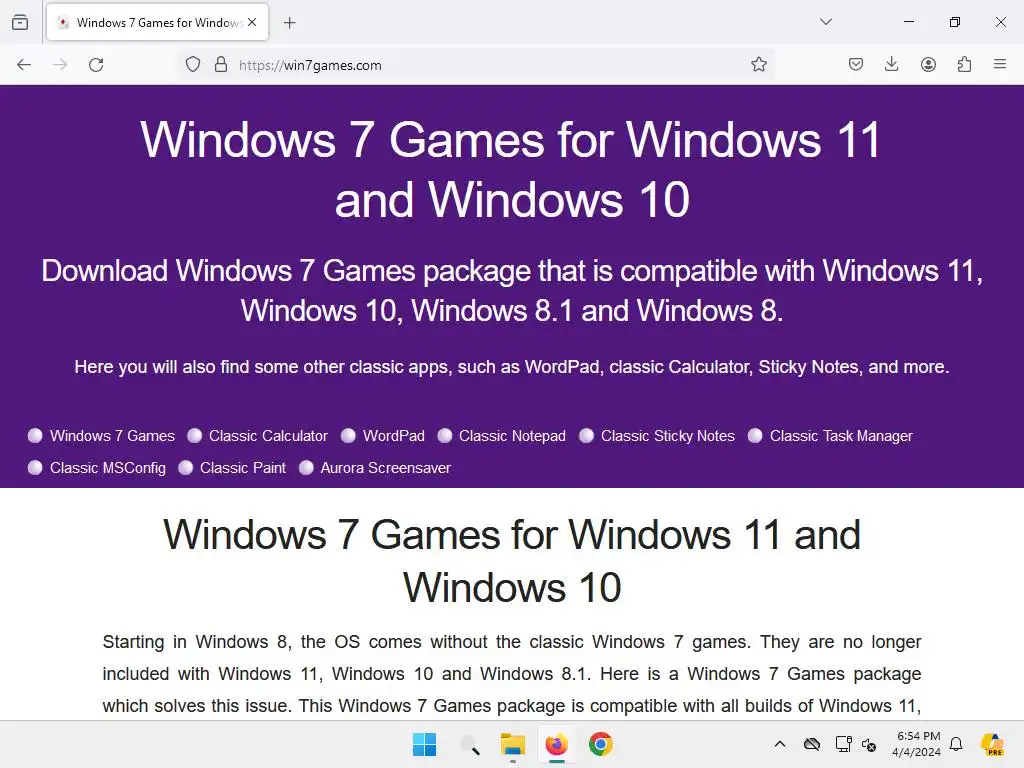Minimize the Firefox window
The image size is (1024, 768).
[x=908, y=22]
